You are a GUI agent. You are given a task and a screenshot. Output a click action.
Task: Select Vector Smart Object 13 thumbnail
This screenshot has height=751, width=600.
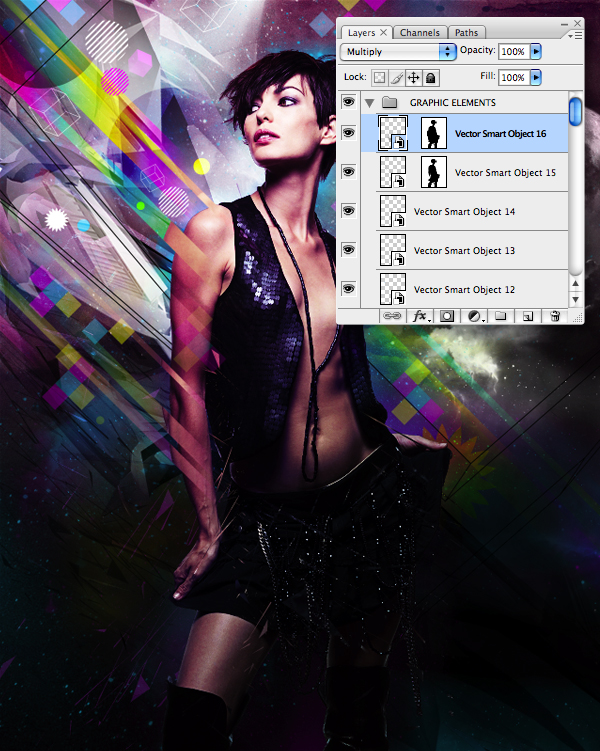point(393,250)
